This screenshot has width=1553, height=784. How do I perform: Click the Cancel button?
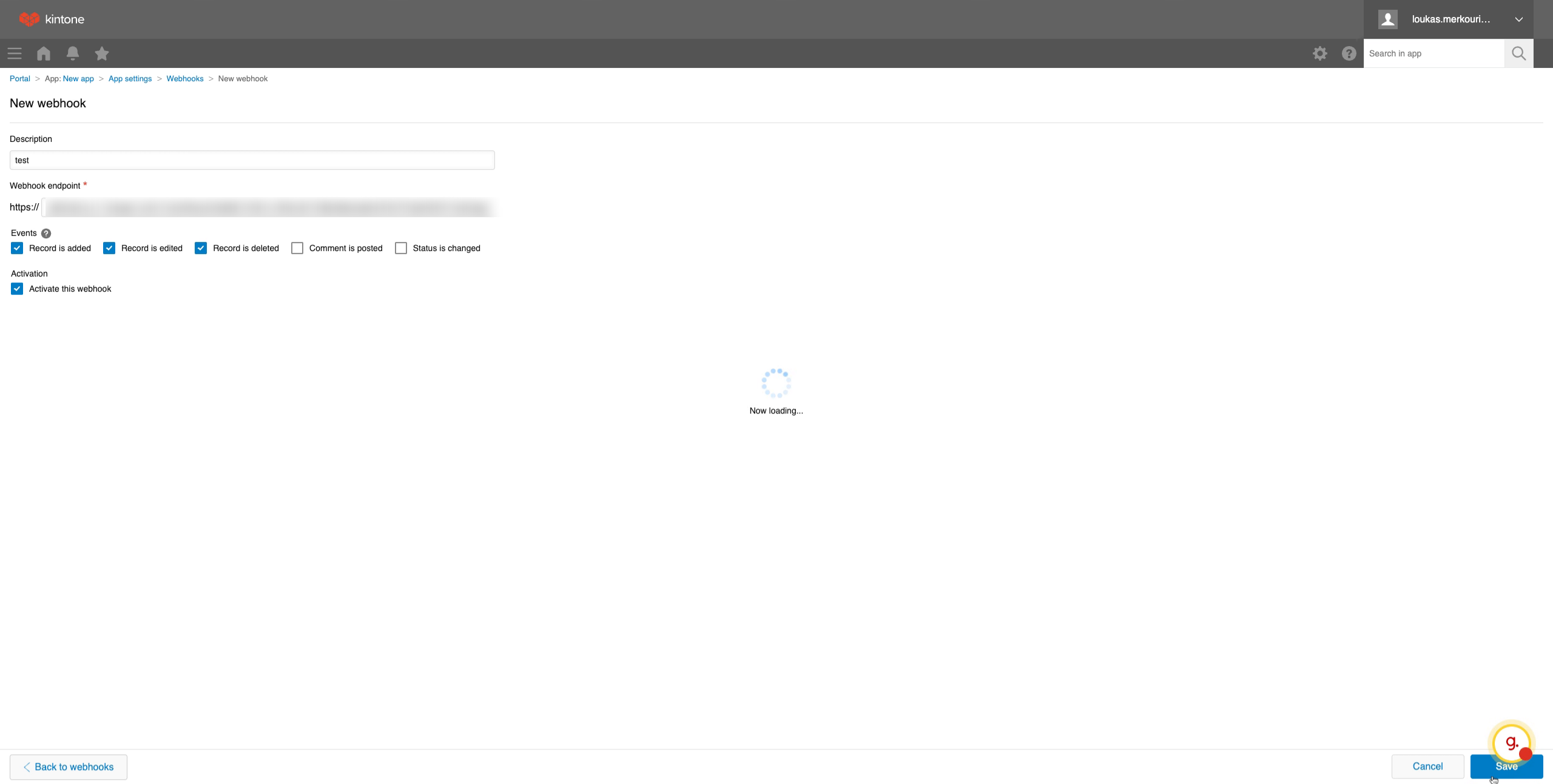[x=1427, y=766]
